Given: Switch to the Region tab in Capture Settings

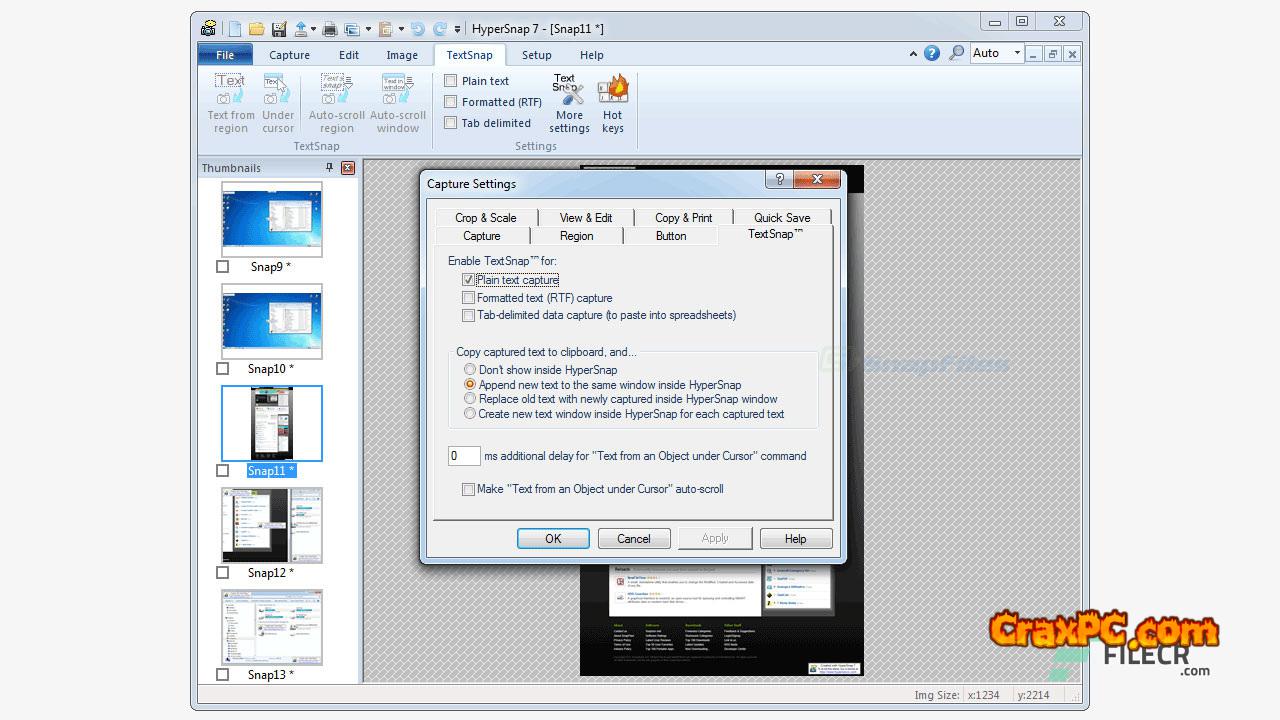Looking at the screenshot, I should (576, 236).
